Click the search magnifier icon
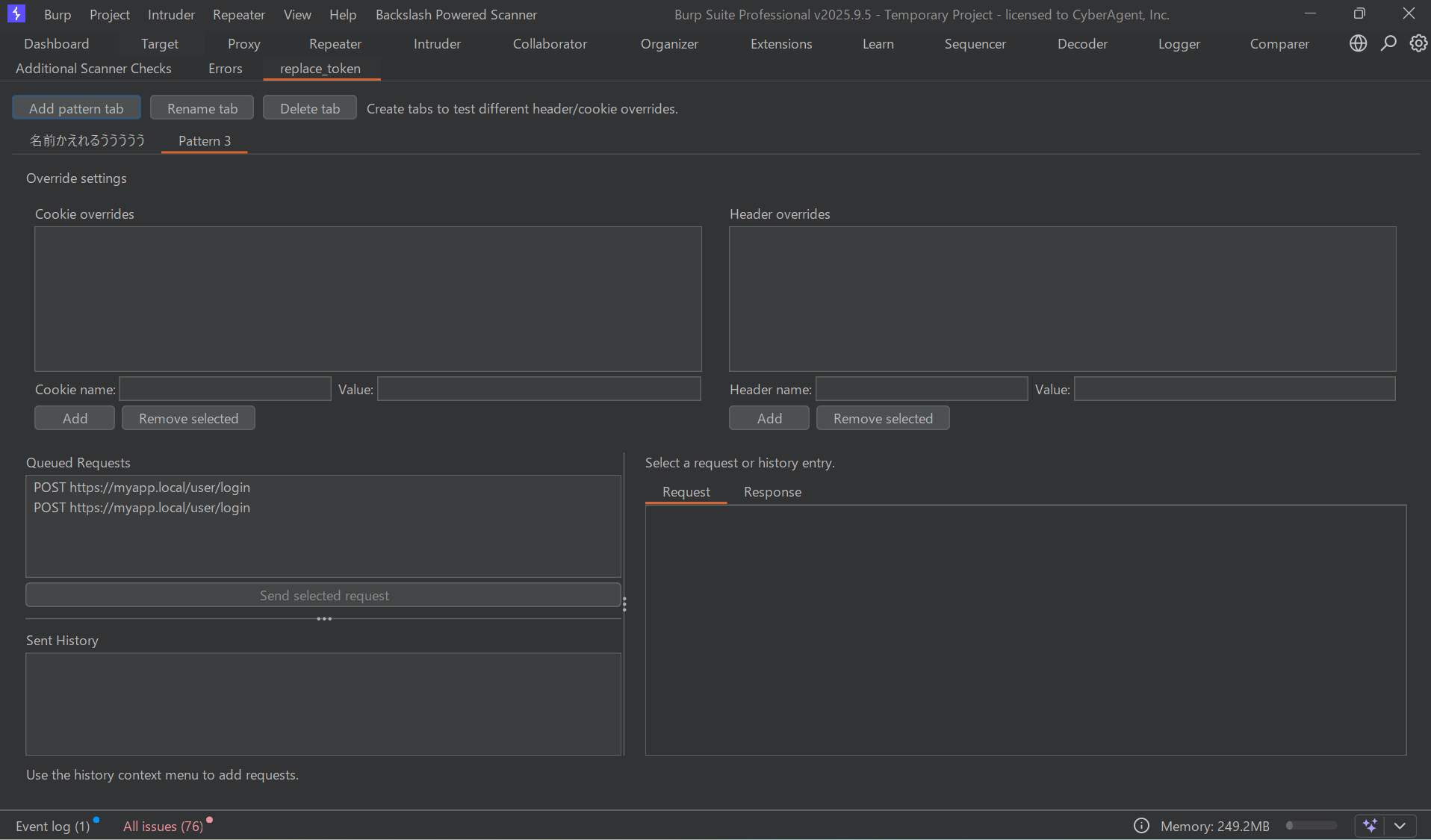The width and height of the screenshot is (1431, 840). coord(1388,43)
